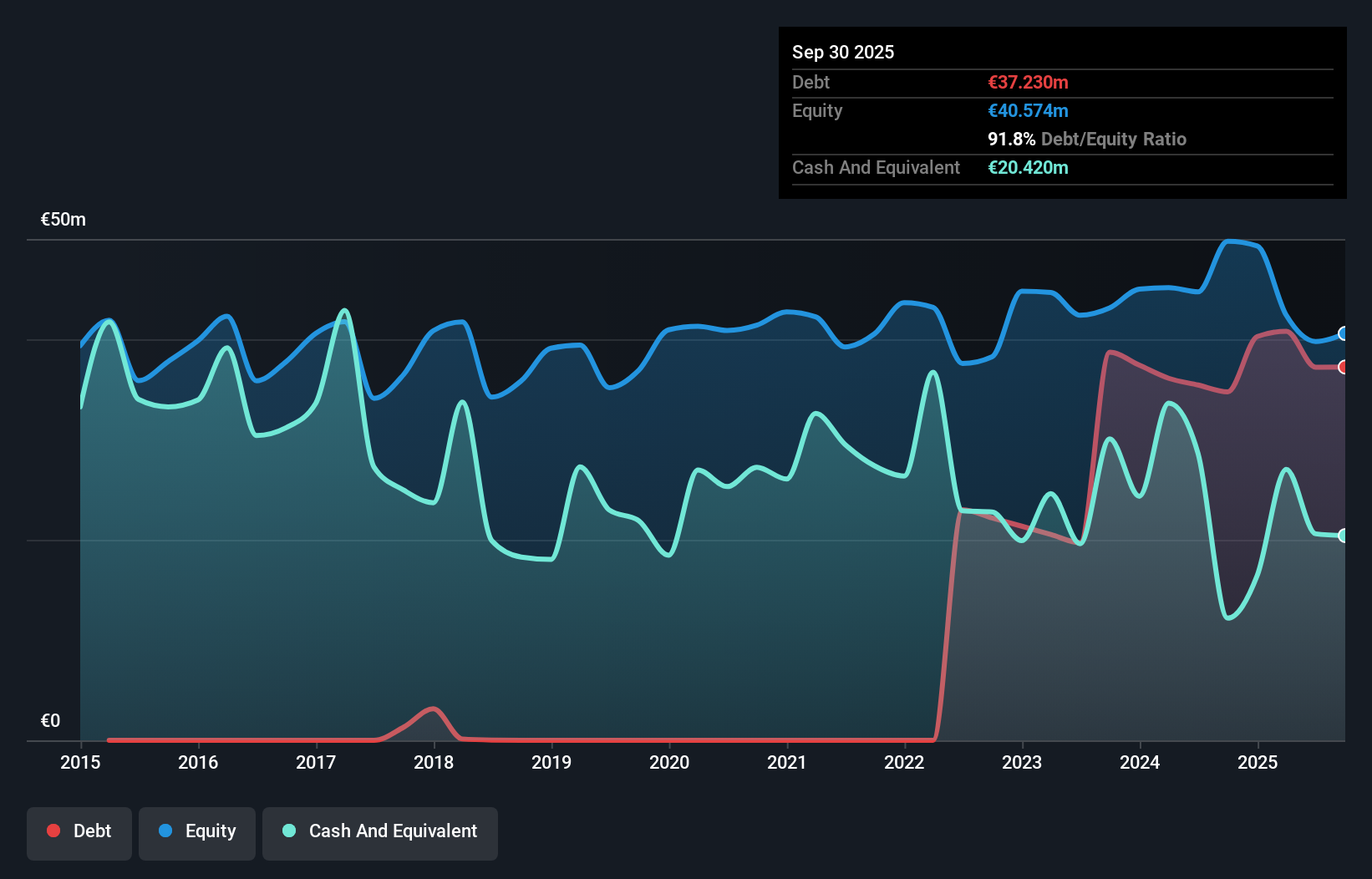Image resolution: width=1372 pixels, height=879 pixels.
Task: Click the red Debt dot in the legend
Action: pos(53,831)
